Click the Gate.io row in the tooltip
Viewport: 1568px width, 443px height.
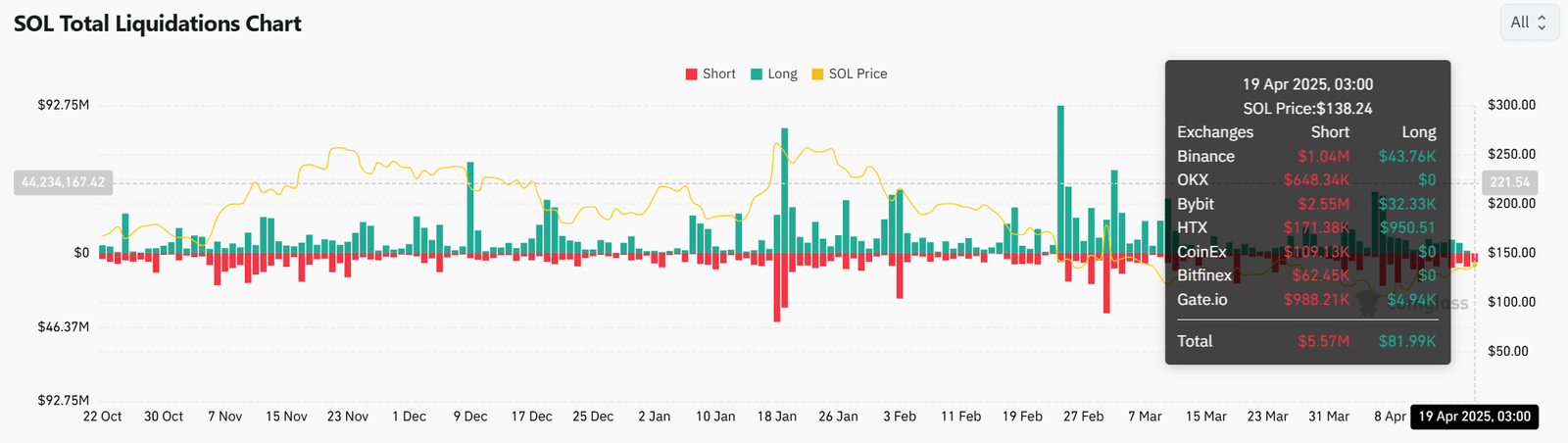coord(1306,300)
